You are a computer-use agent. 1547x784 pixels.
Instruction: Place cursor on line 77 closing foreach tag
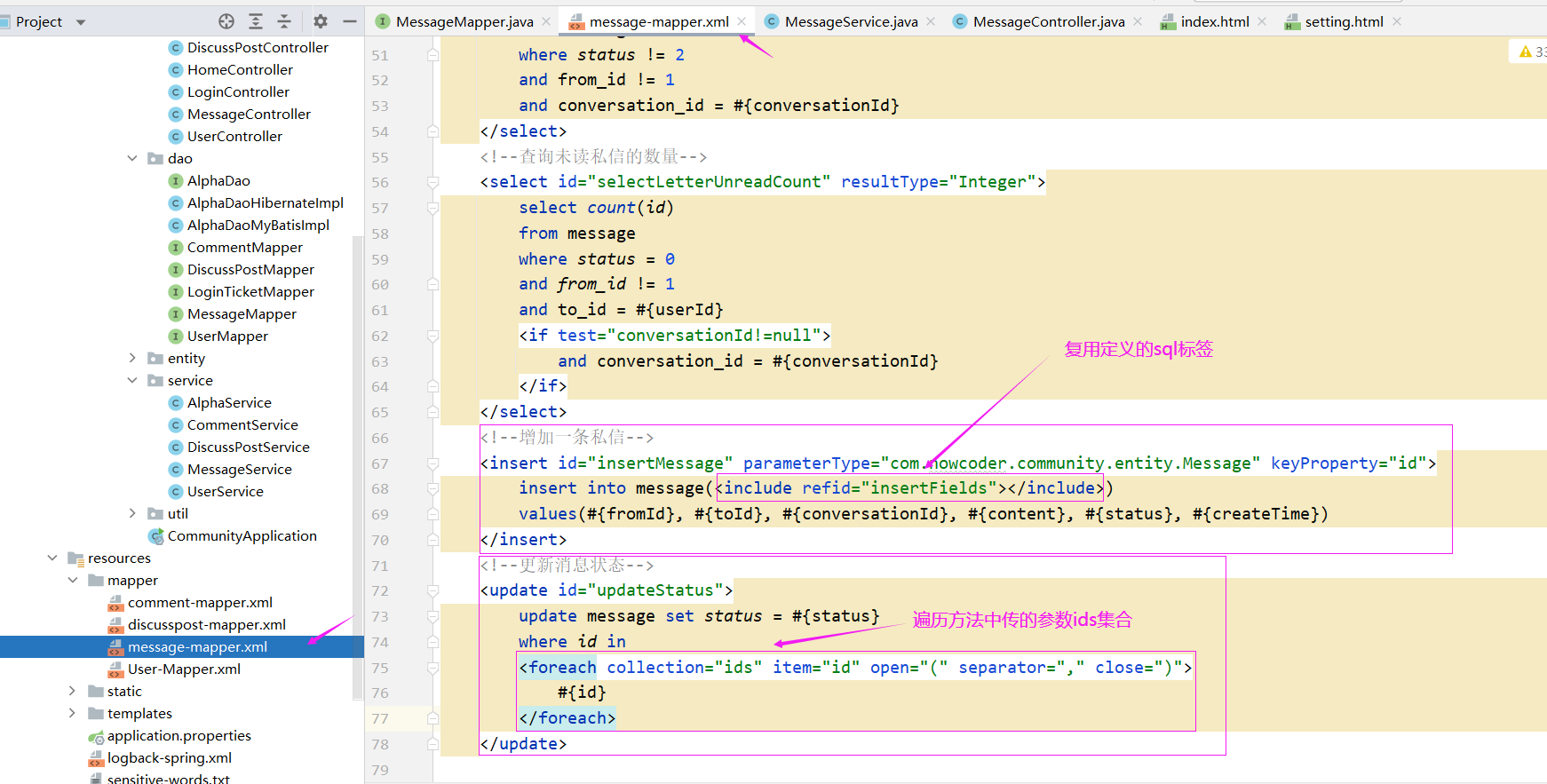coord(567,718)
